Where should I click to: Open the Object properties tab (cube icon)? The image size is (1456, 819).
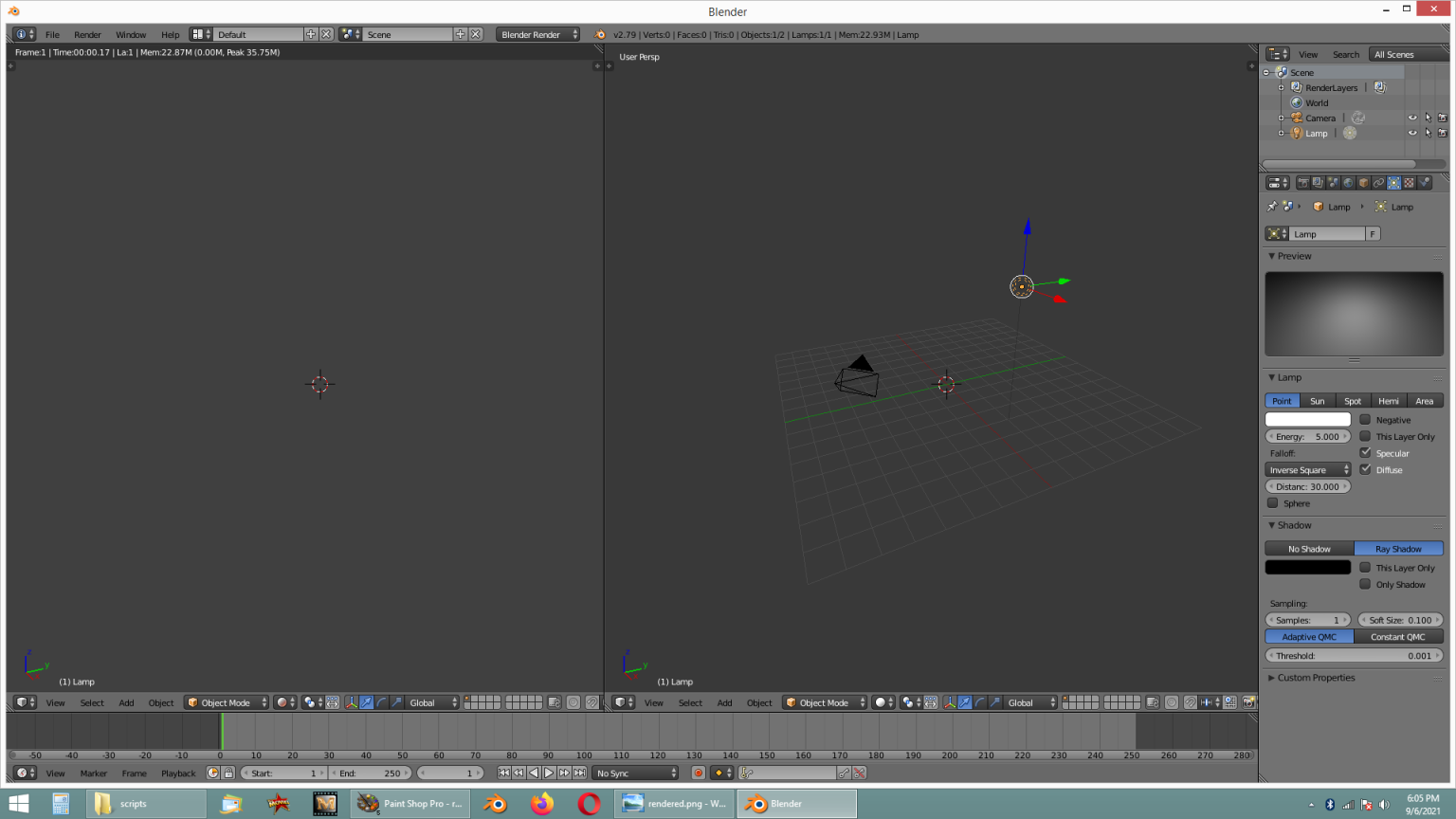click(x=1364, y=183)
